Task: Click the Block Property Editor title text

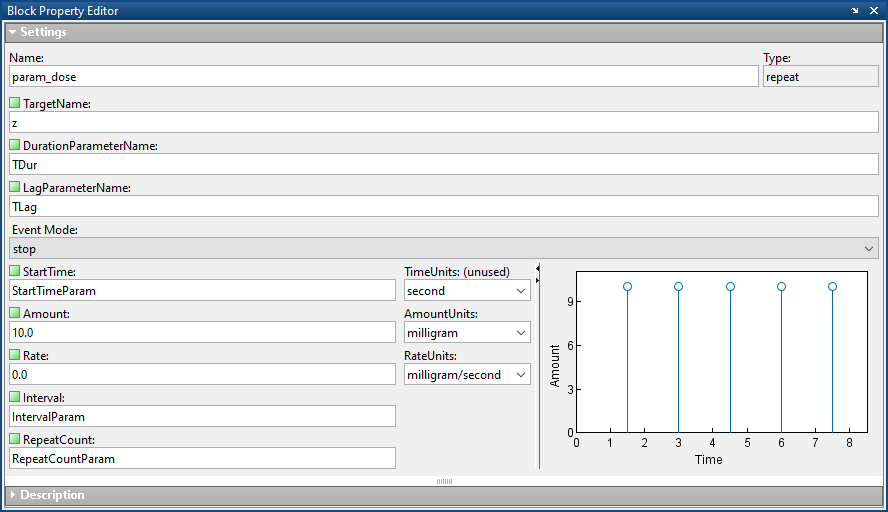Action: pyautogui.click(x=63, y=11)
